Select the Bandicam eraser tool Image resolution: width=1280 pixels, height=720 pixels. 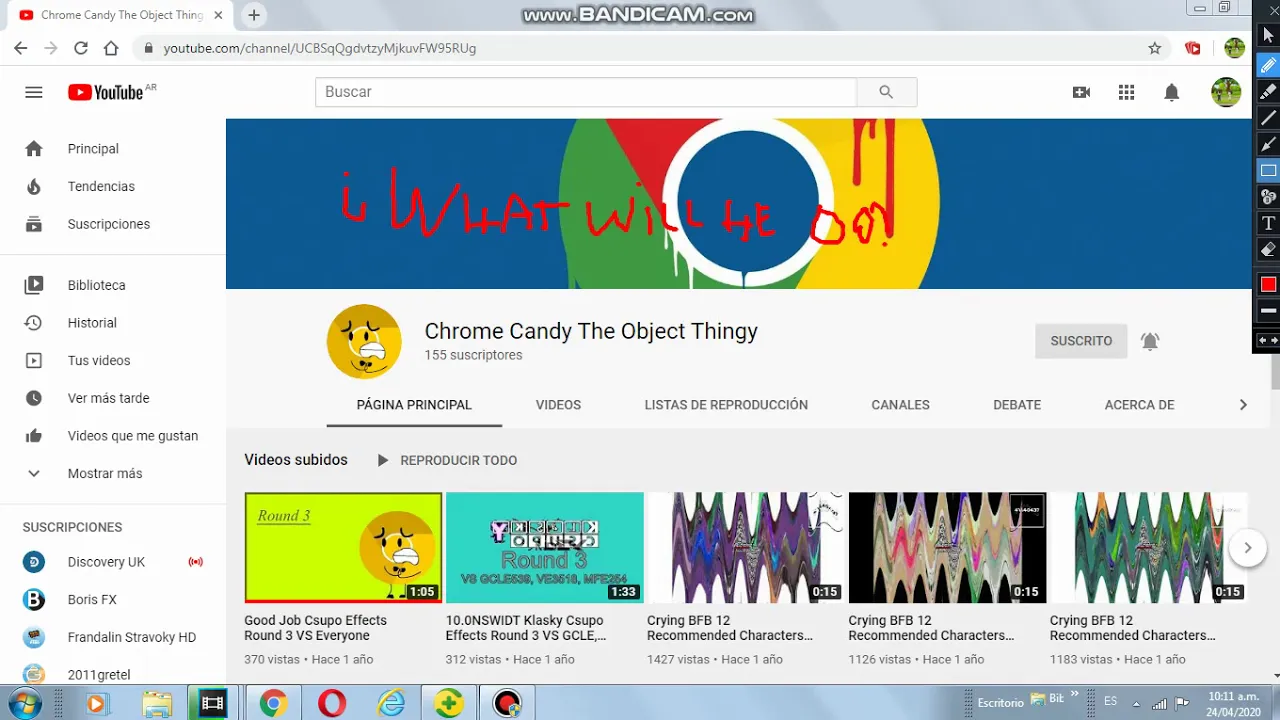tap(1268, 249)
